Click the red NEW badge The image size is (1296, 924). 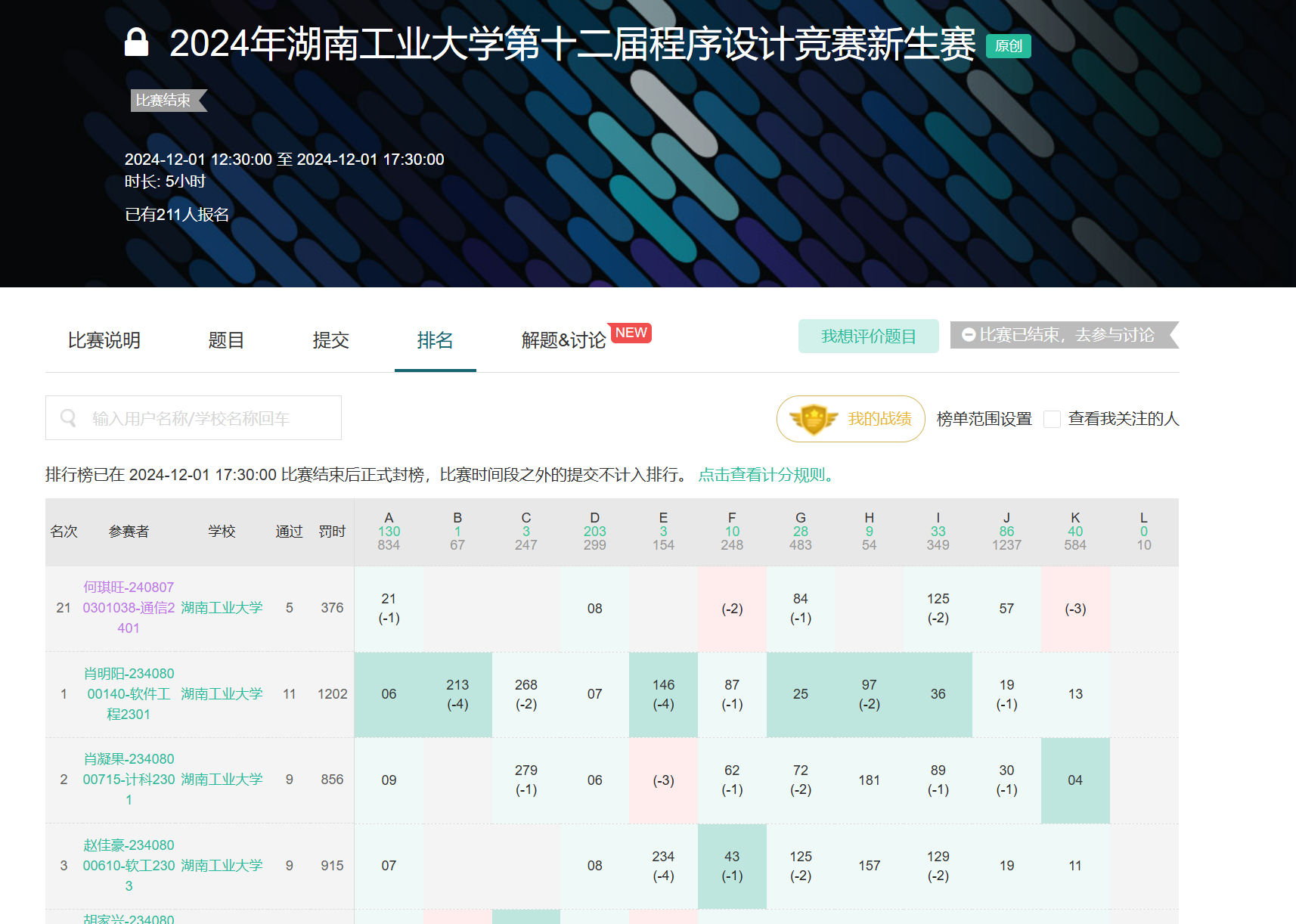click(x=631, y=333)
